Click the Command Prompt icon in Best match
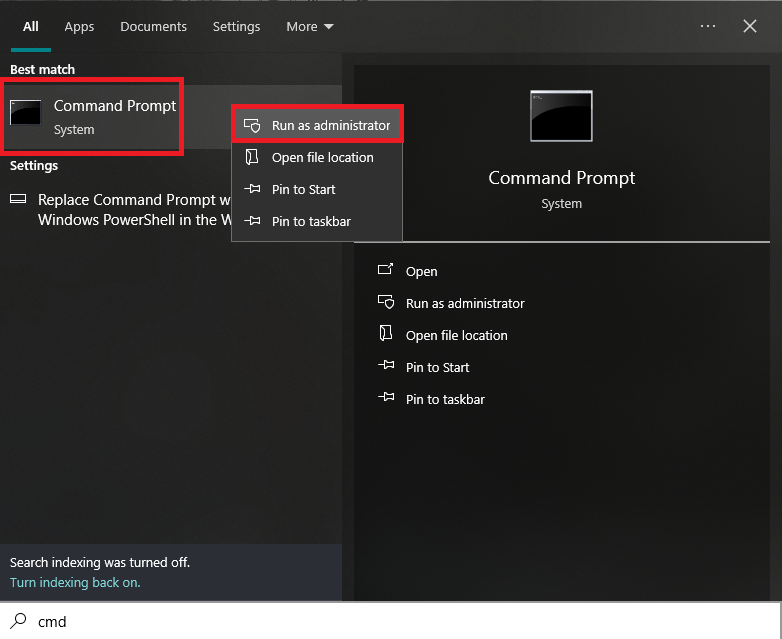Viewport: 782px width, 639px height. (x=26, y=113)
